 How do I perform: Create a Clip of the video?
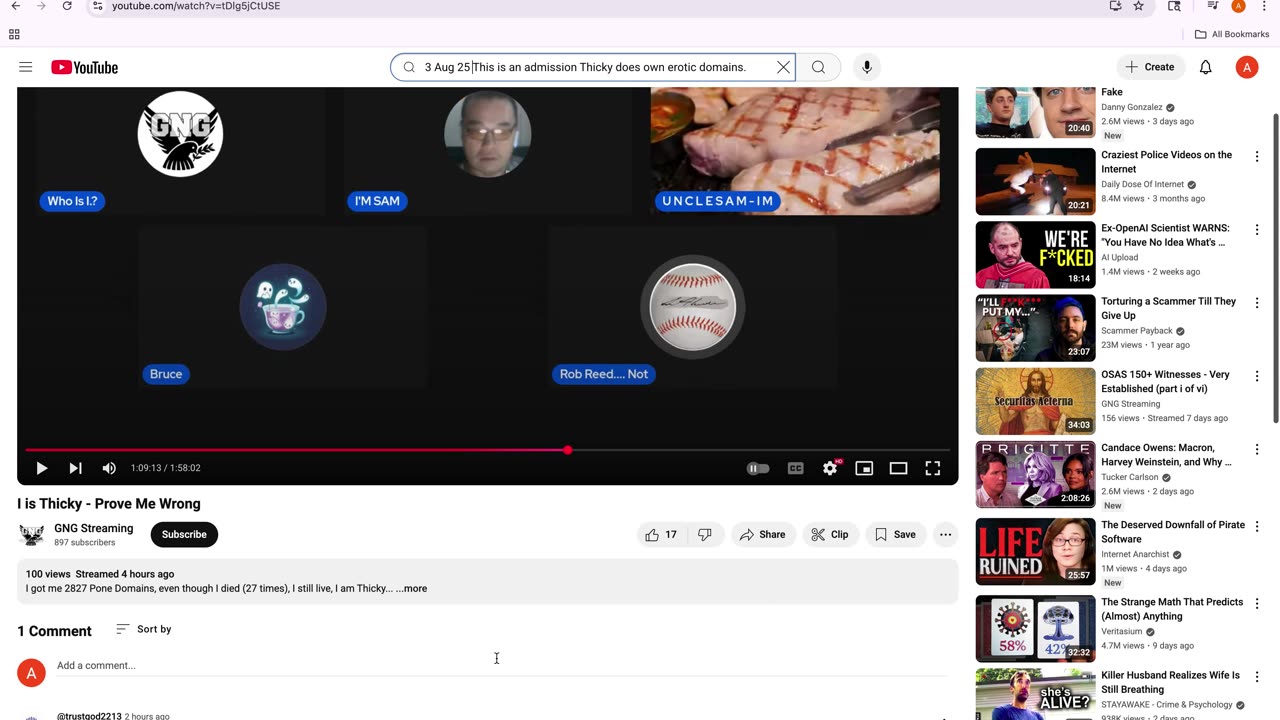tap(830, 535)
